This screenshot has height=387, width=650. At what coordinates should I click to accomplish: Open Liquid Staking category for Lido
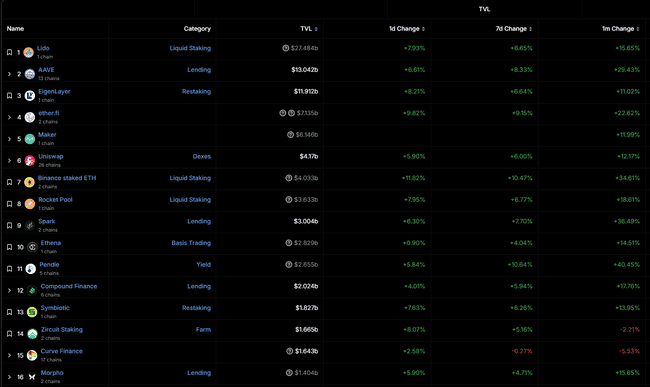[190, 48]
